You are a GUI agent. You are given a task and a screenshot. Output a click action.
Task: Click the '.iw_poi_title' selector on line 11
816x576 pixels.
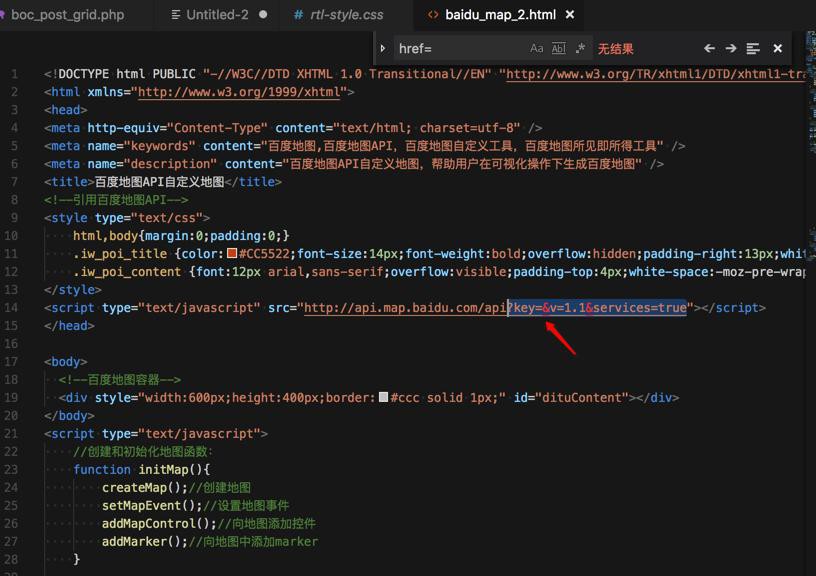(x=120, y=253)
